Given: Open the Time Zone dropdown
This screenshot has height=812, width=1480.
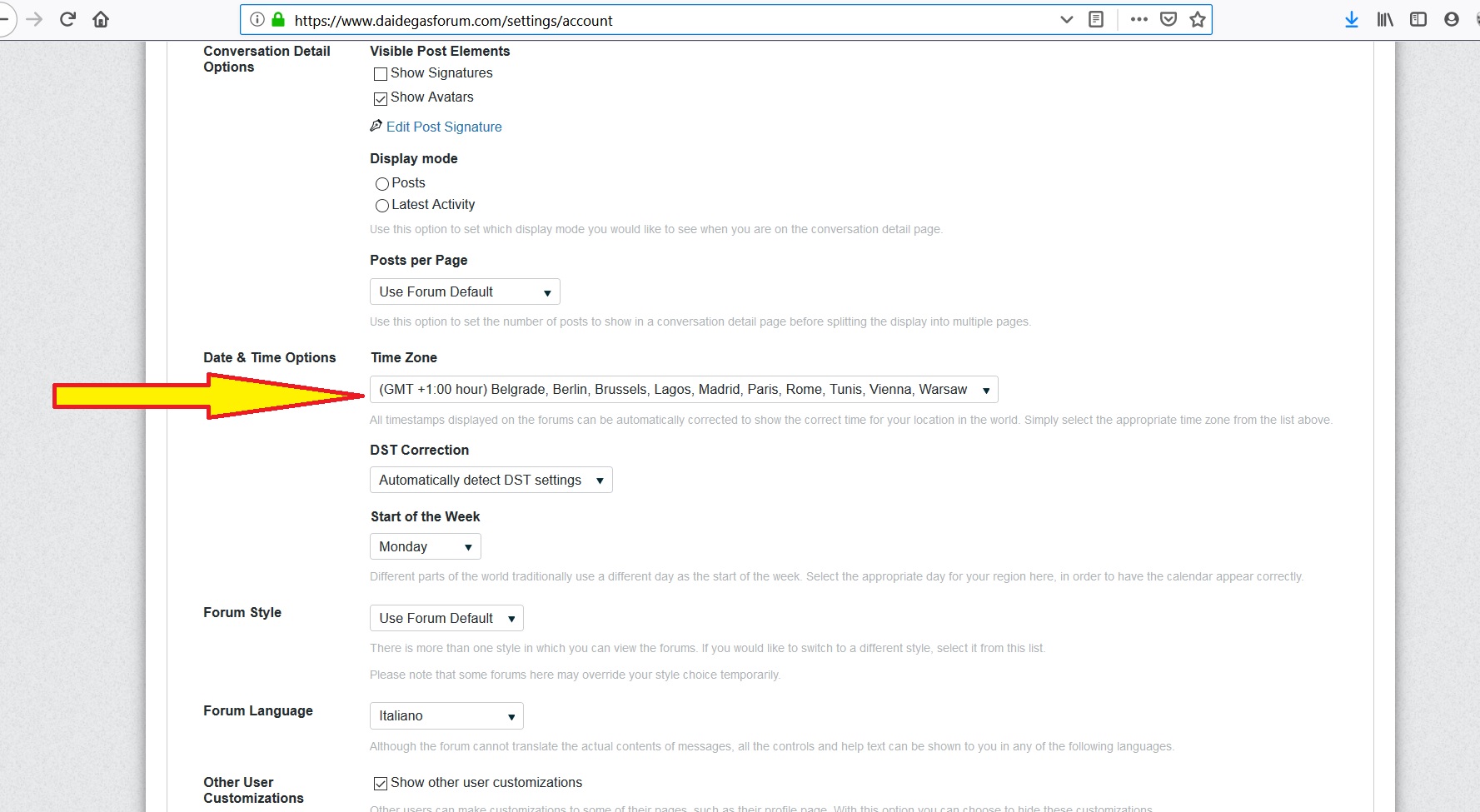Looking at the screenshot, I should pyautogui.click(x=683, y=390).
